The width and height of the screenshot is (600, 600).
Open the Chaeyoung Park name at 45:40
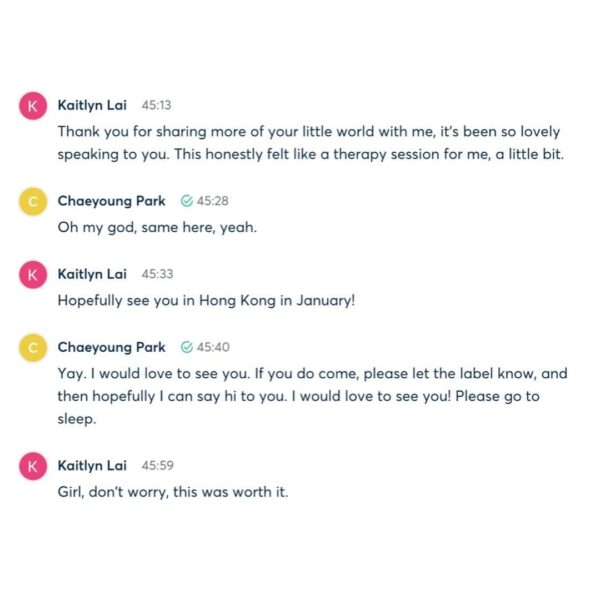pyautogui.click(x=112, y=347)
